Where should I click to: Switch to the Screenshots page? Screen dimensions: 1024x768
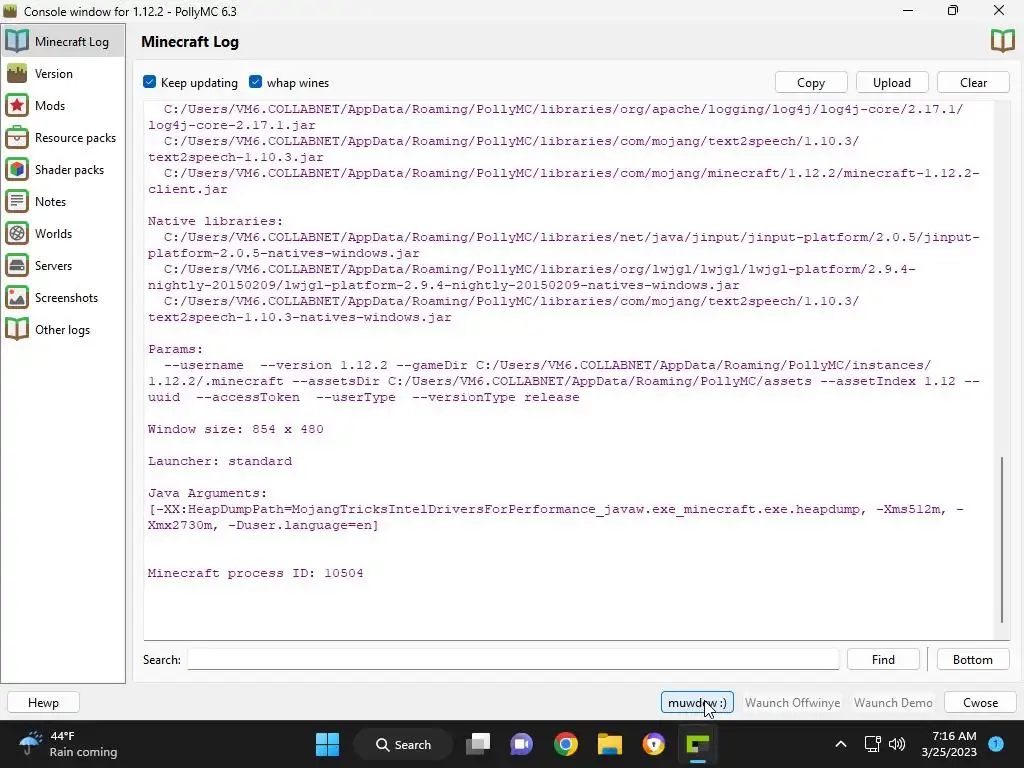tap(63, 297)
